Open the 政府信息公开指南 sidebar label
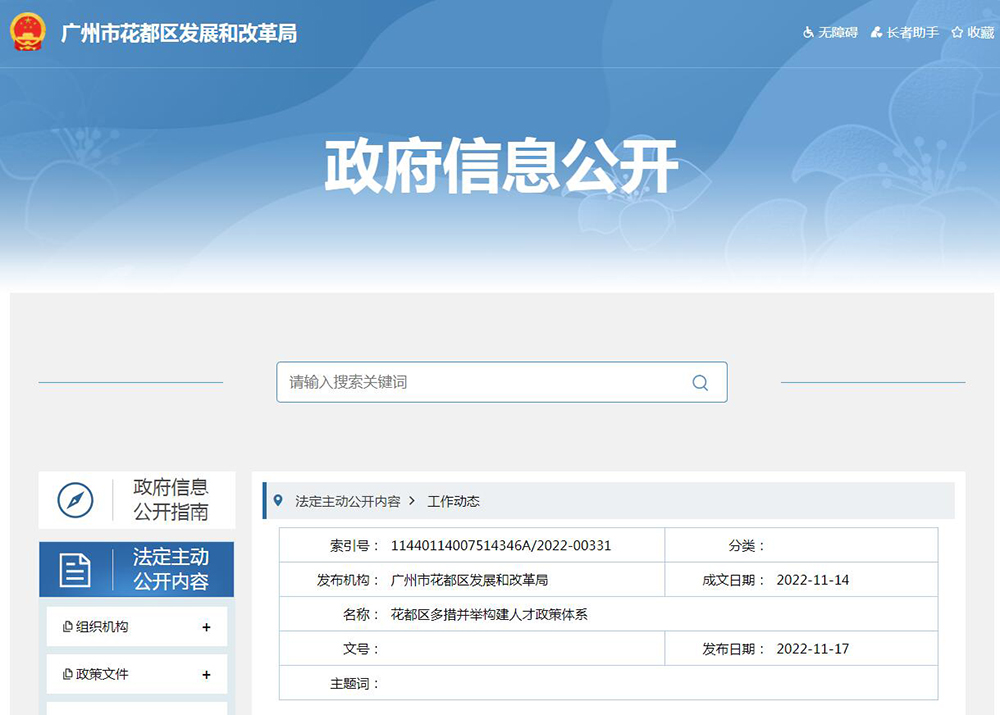 pyautogui.click(x=171, y=500)
